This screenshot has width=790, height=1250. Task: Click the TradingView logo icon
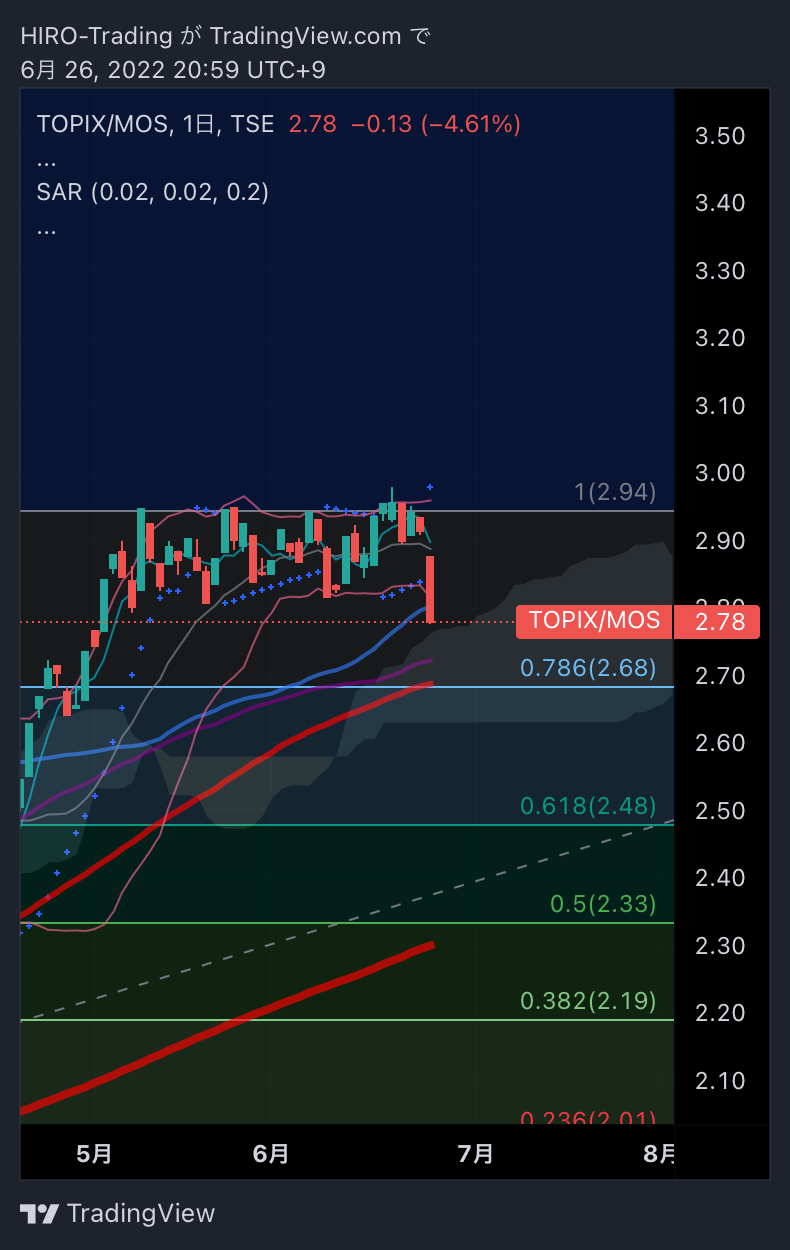click(39, 1214)
